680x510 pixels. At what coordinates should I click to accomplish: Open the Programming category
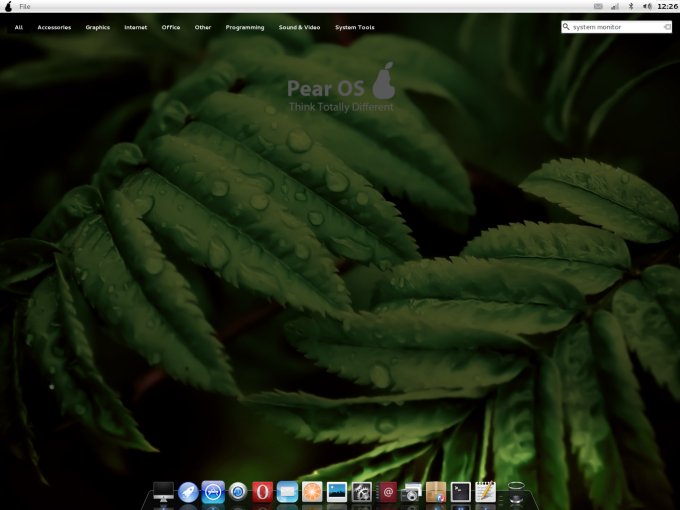[245, 27]
